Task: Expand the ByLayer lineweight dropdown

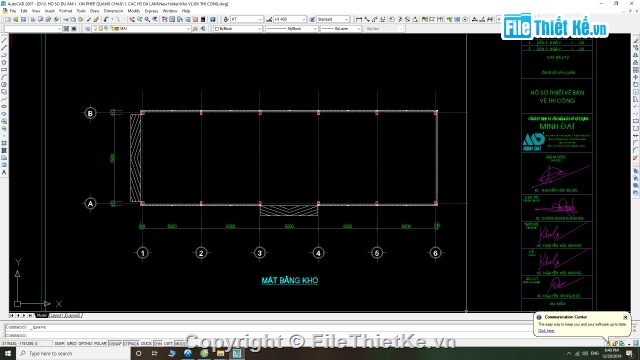Action: (341, 29)
